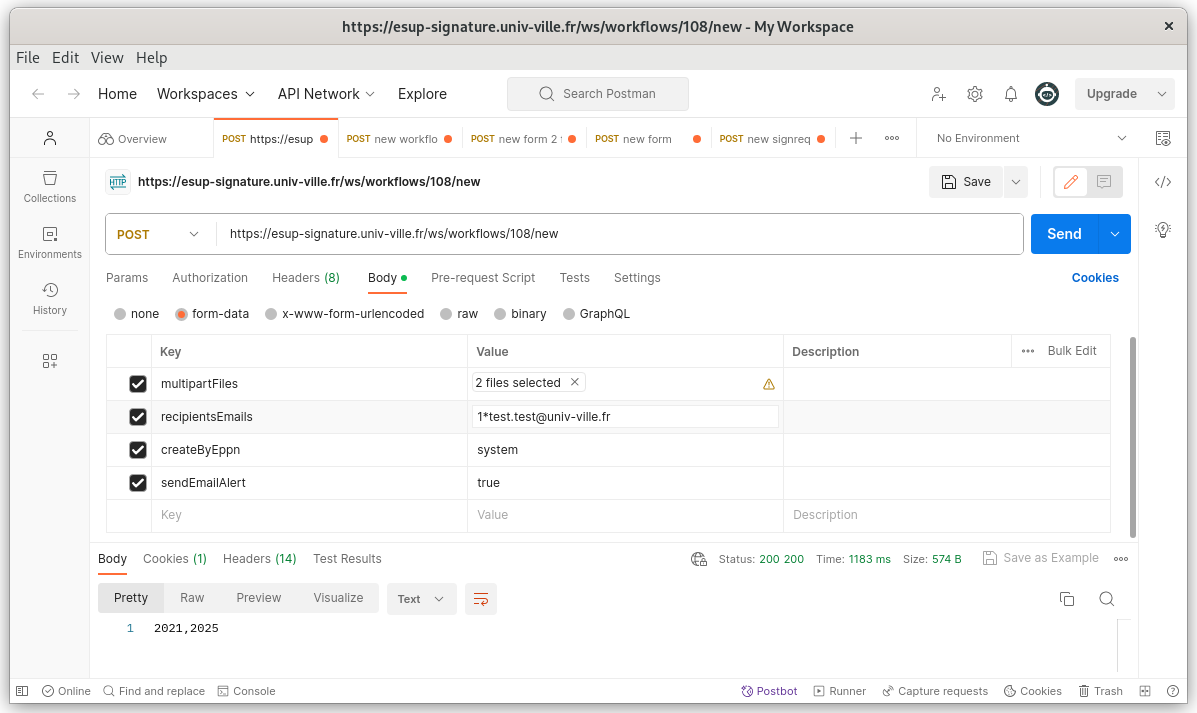The image size is (1197, 713).
Task: Open History in the sidebar
Action: tap(49, 298)
